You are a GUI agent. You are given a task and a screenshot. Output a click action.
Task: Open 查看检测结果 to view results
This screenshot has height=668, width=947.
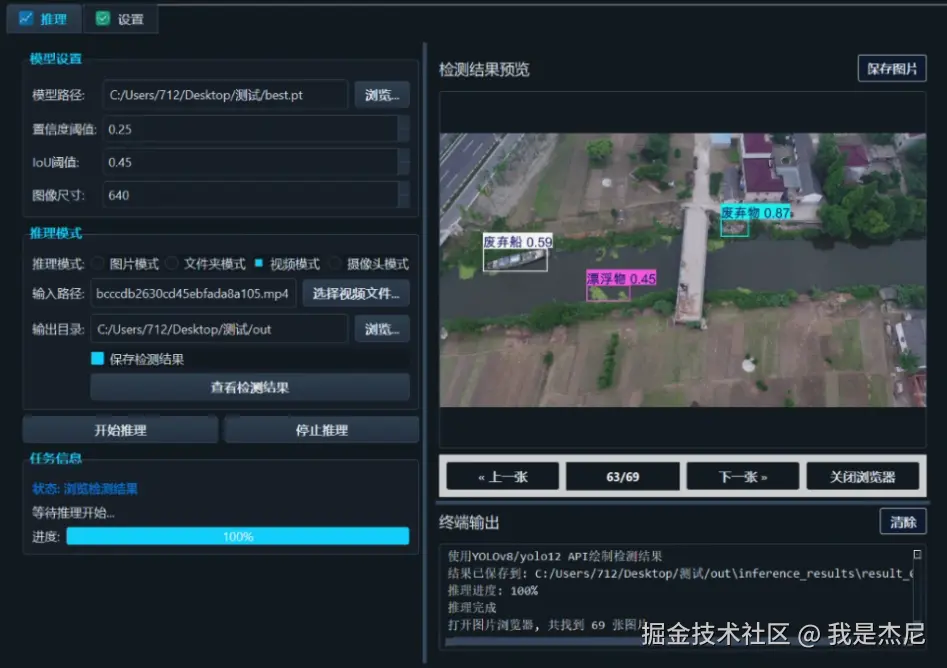pyautogui.click(x=249, y=387)
